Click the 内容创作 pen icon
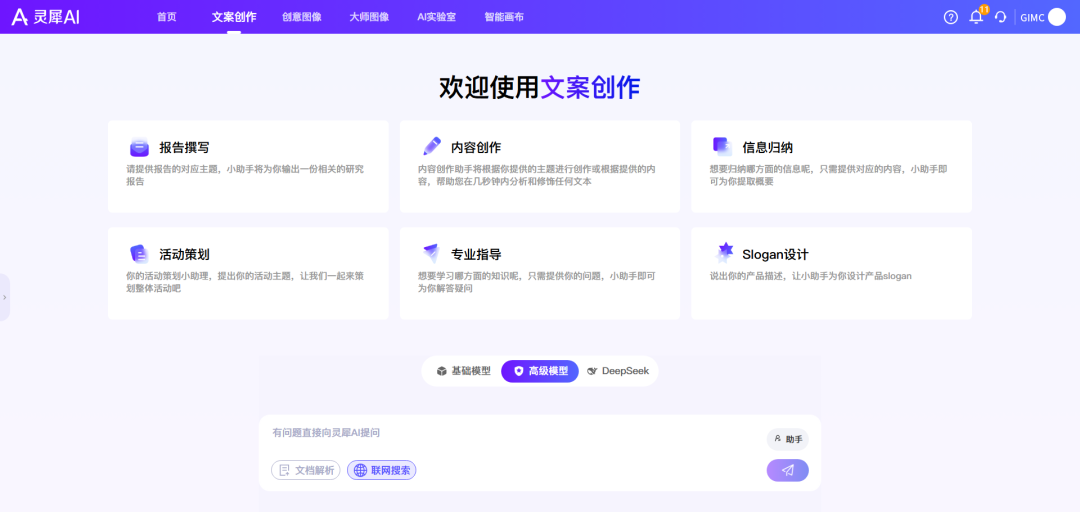Screen dimensions: 1080x512 pos(431,146)
